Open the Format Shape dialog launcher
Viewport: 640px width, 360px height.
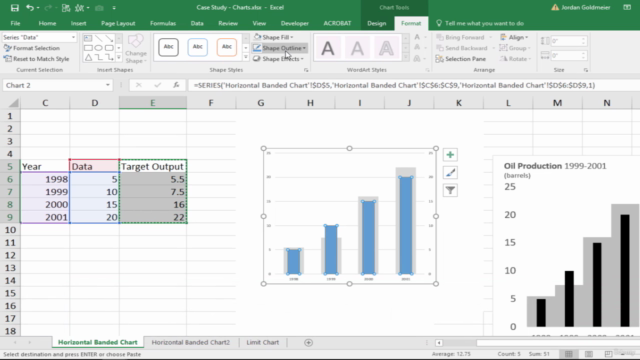point(306,70)
